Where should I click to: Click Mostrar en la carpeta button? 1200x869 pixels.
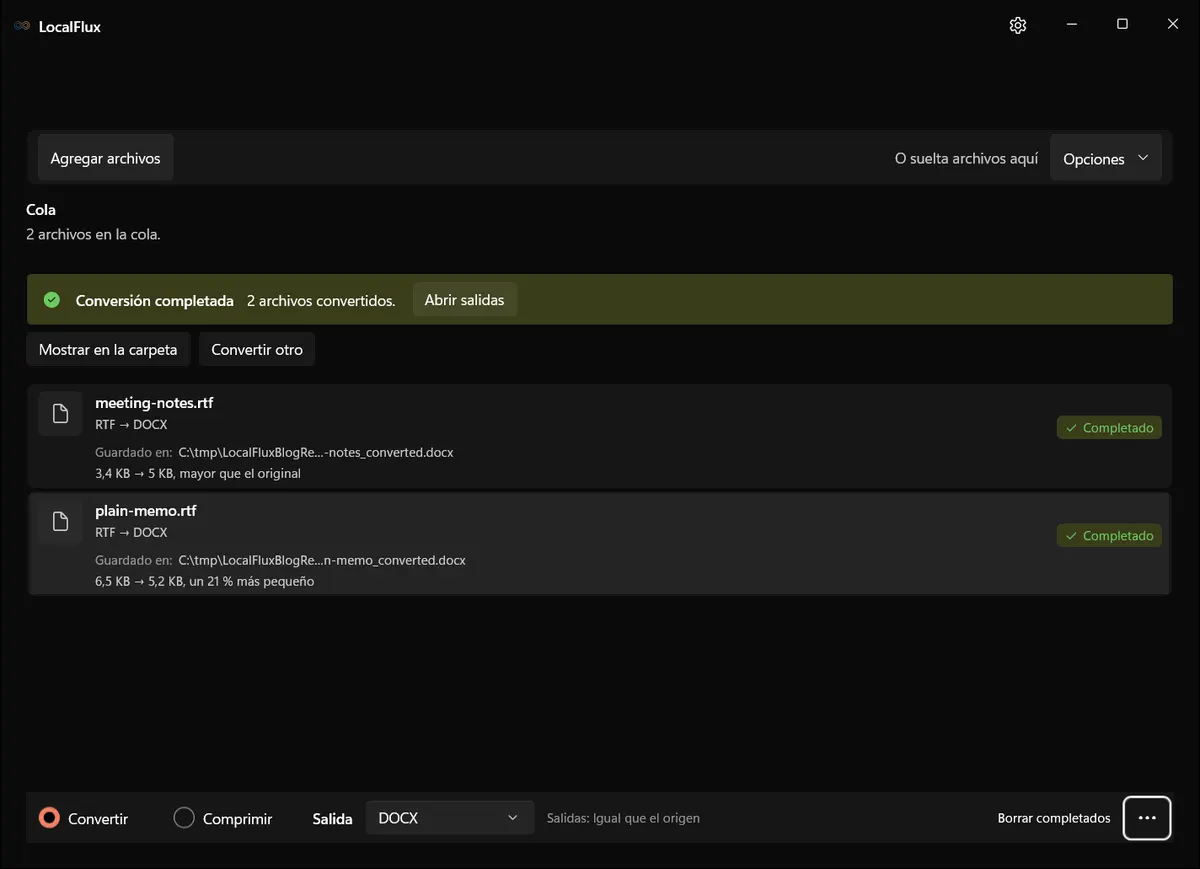click(108, 350)
